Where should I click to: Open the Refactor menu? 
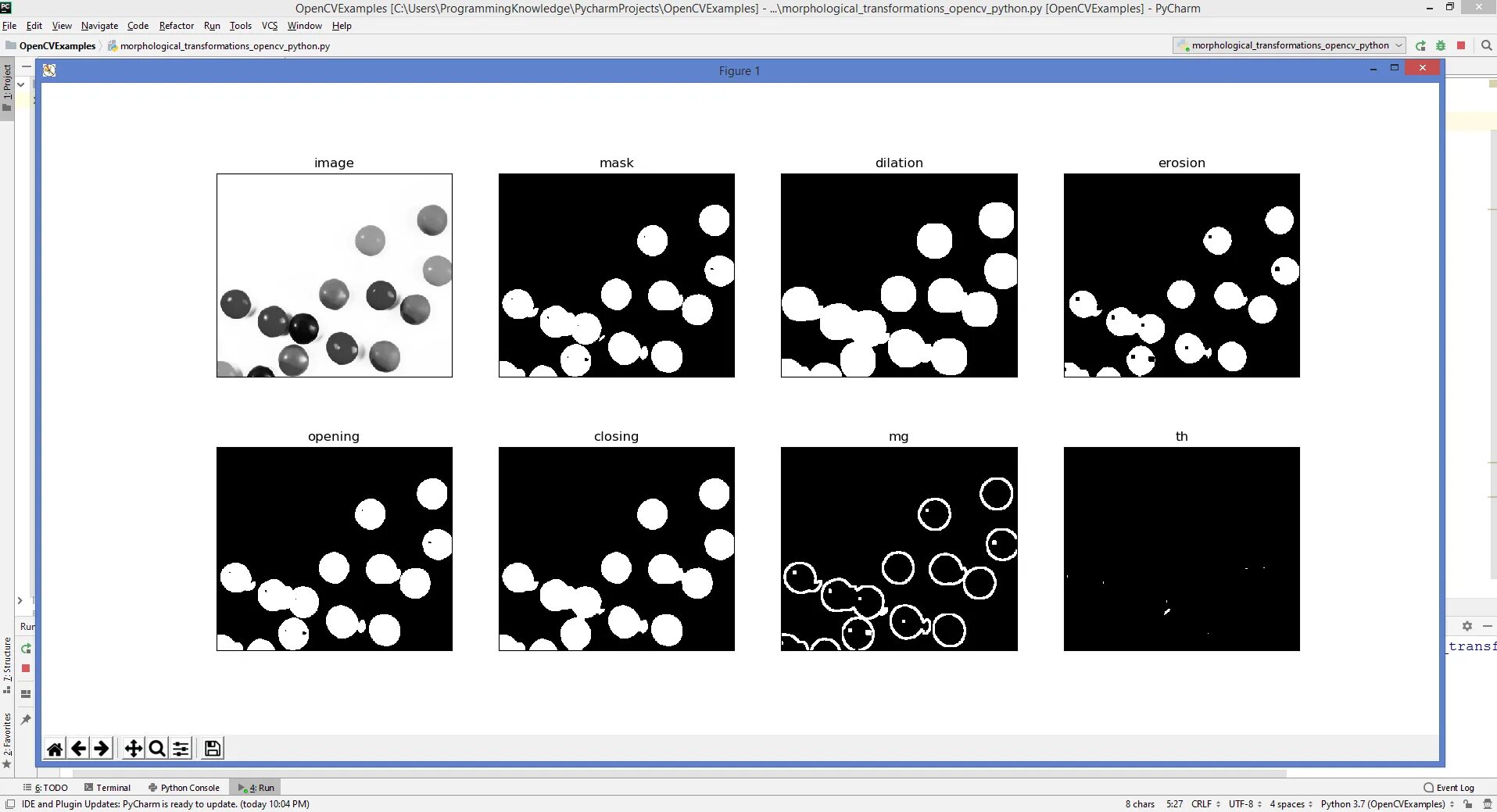click(177, 26)
